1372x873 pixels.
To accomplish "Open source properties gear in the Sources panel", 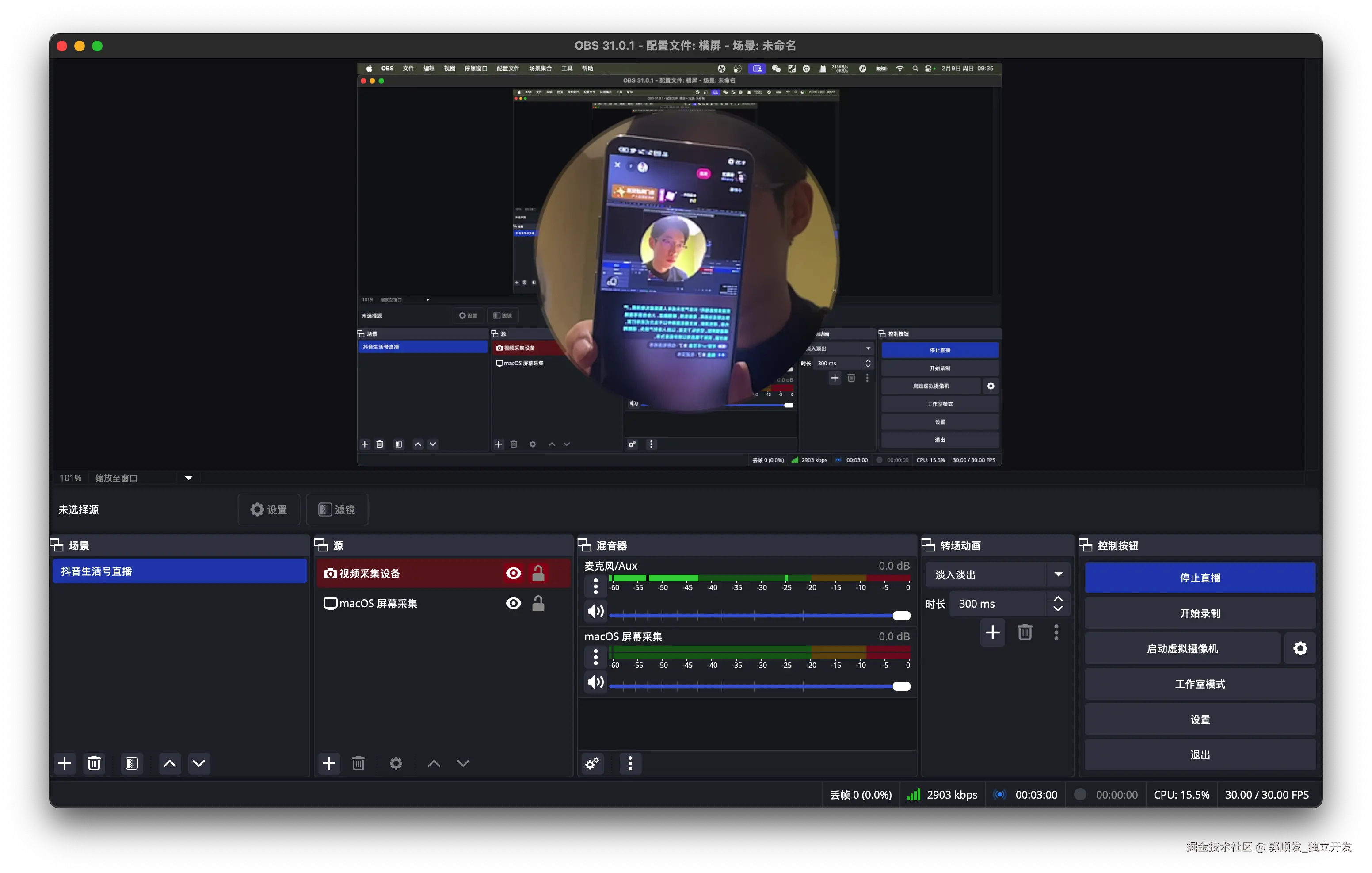I will point(396,763).
